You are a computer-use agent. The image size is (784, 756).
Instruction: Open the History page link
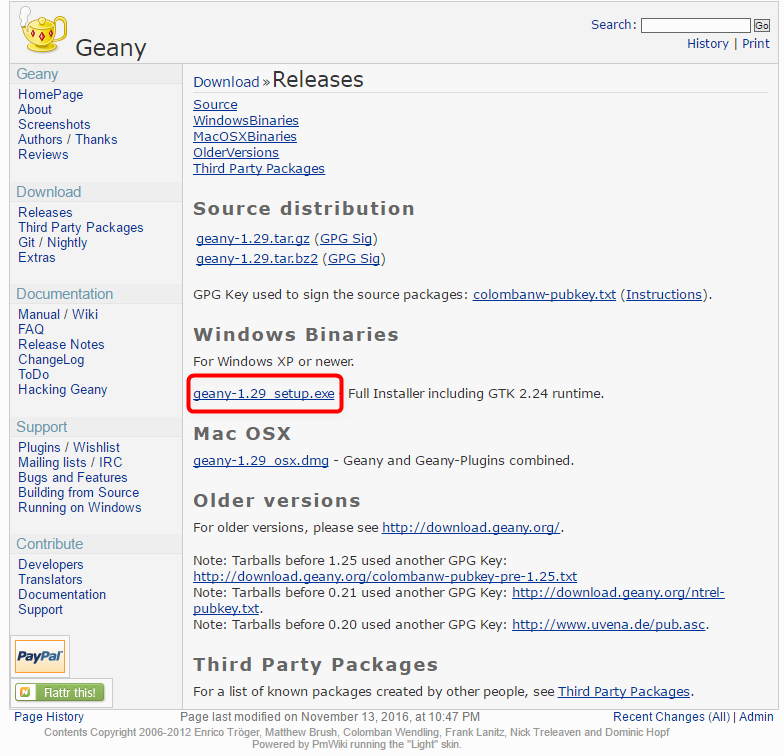708,44
